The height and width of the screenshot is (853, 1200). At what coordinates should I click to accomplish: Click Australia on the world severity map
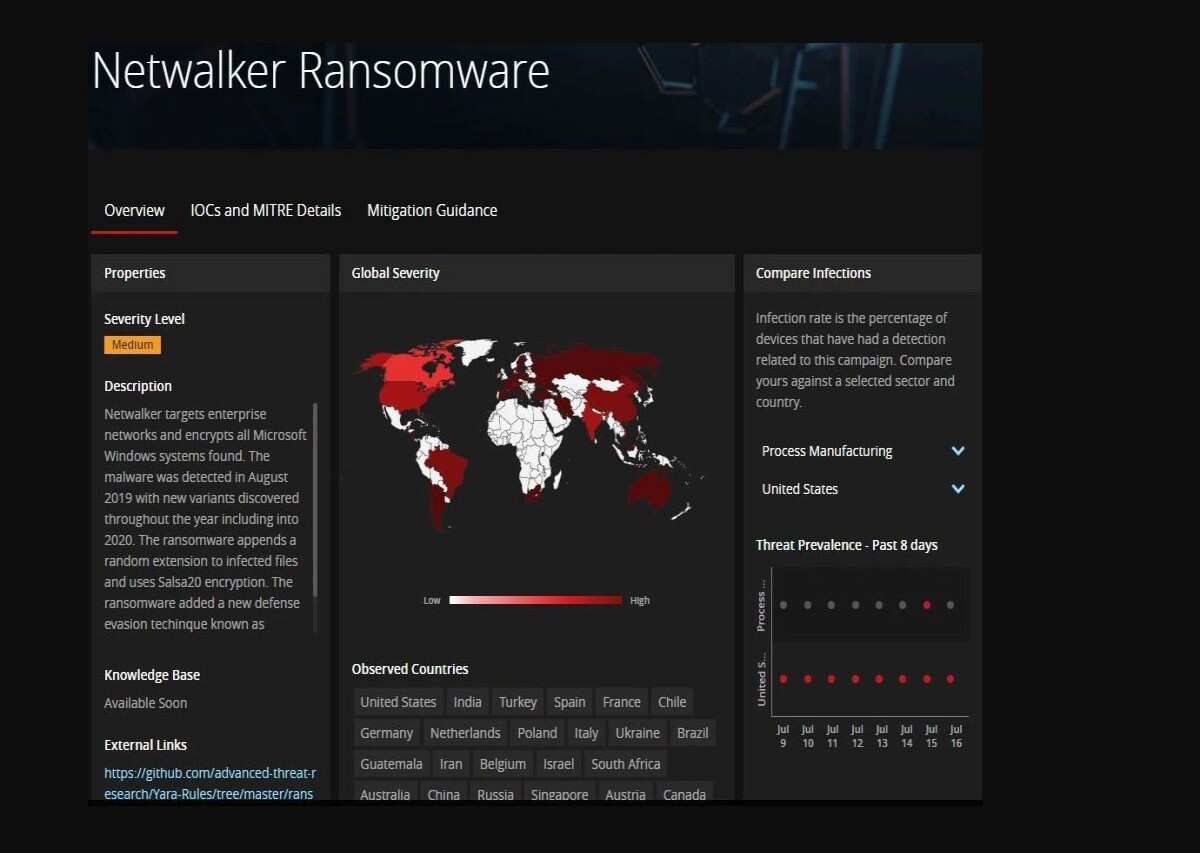(651, 489)
